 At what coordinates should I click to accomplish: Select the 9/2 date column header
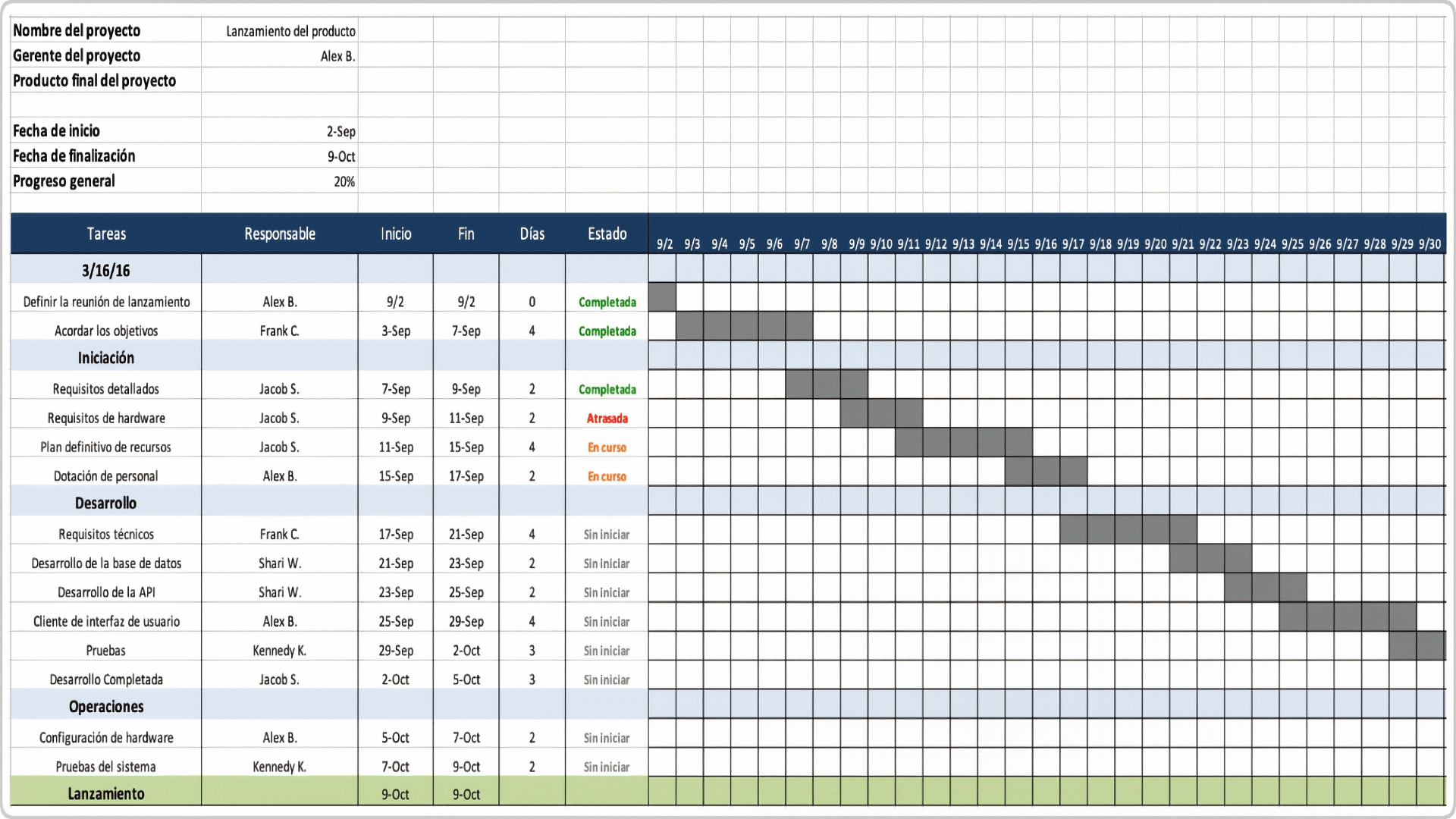pos(664,243)
